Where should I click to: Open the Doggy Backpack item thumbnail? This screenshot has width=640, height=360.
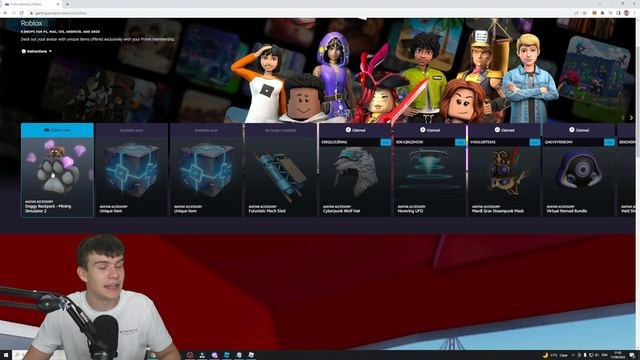[57, 169]
